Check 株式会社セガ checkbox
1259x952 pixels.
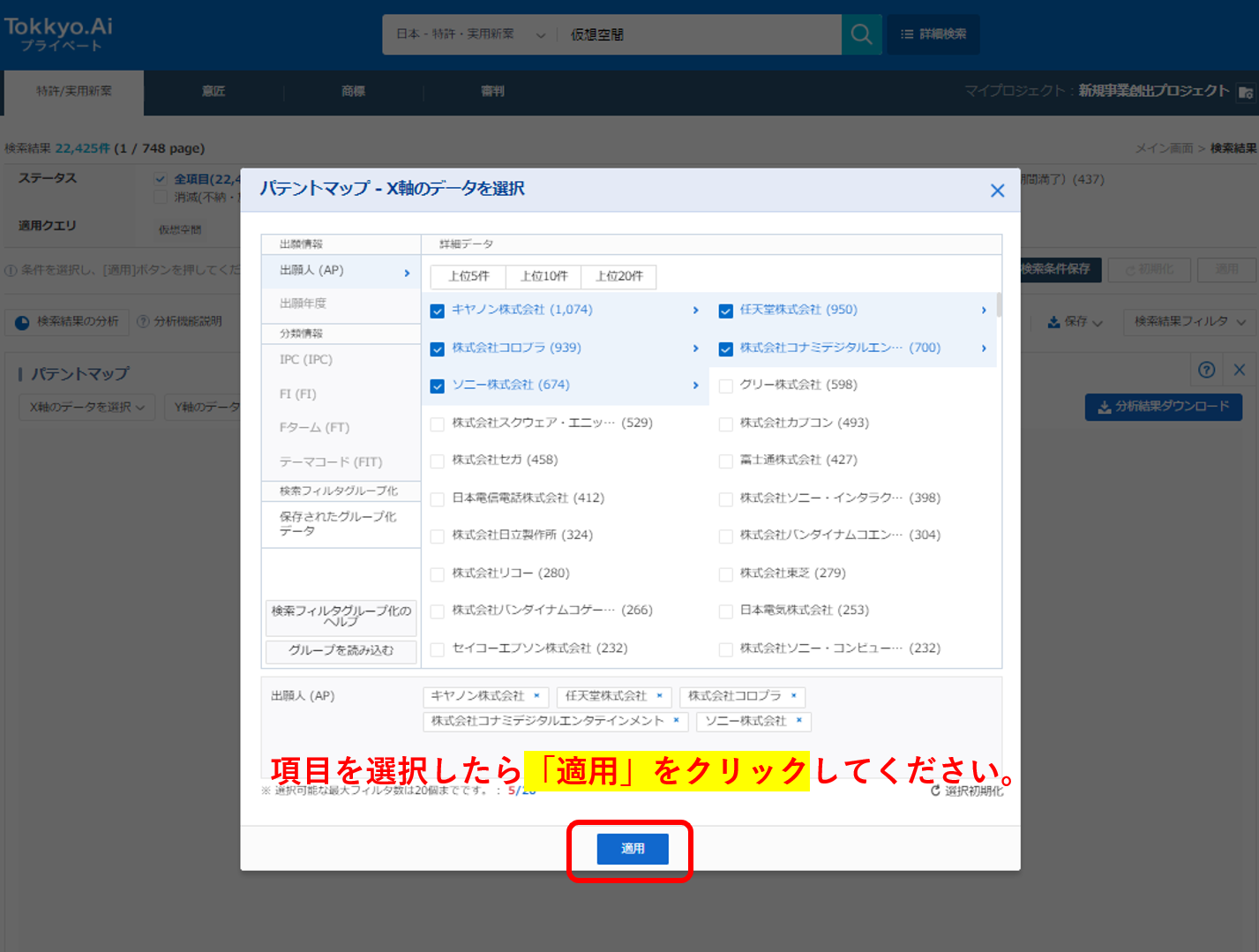(437, 461)
